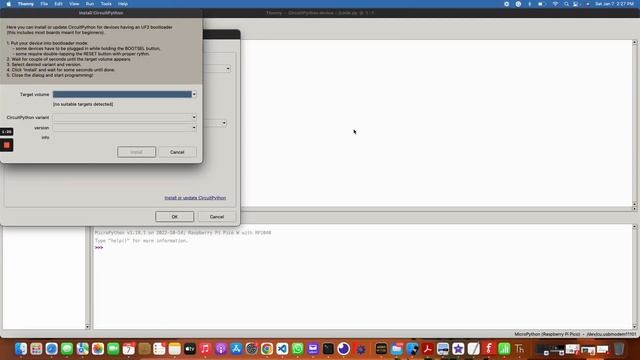The height and width of the screenshot is (360, 640).
Task: Open Adobe Acrobat in the Dock
Action: pyautogui.click(x=427, y=349)
